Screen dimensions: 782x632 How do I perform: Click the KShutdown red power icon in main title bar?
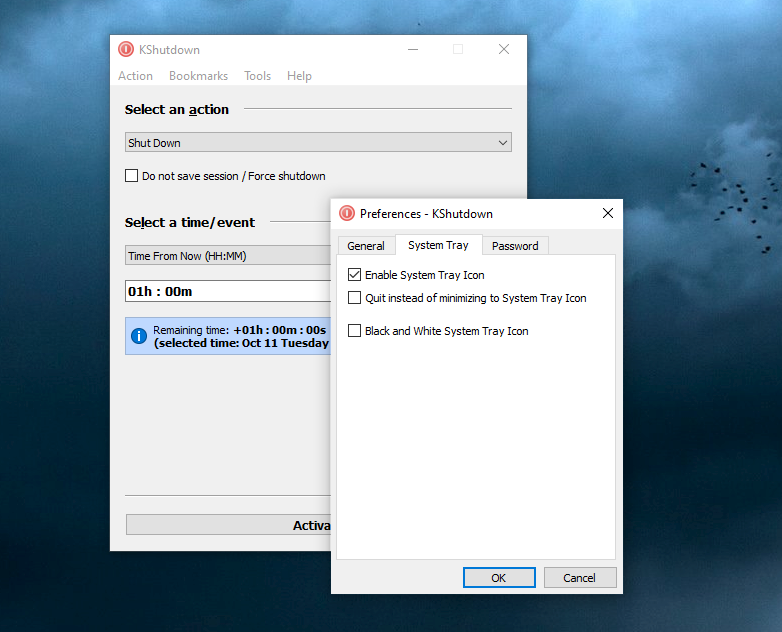(126, 49)
